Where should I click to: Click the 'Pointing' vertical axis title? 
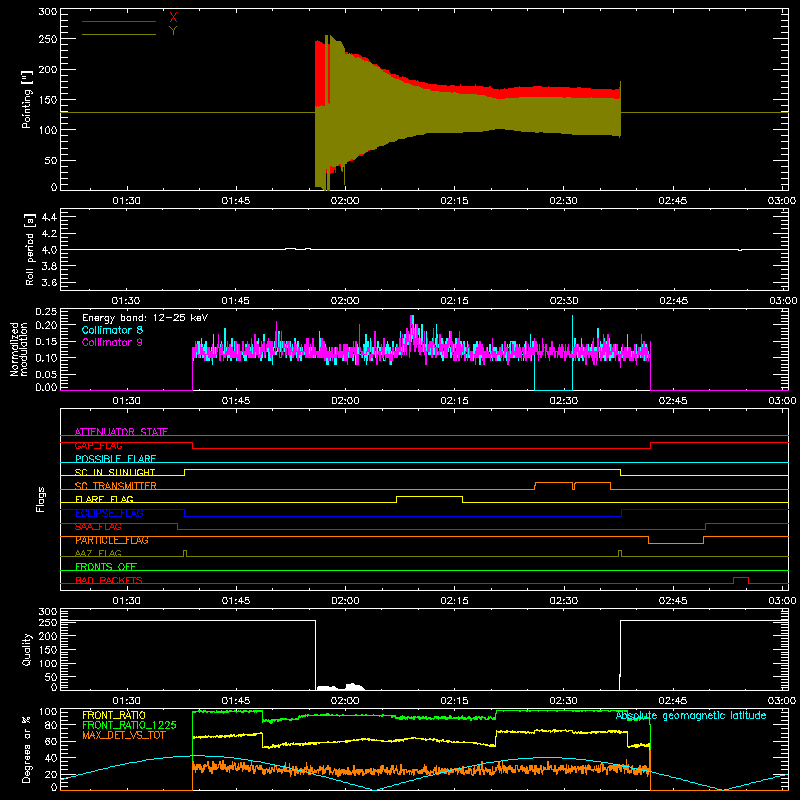tap(27, 99)
